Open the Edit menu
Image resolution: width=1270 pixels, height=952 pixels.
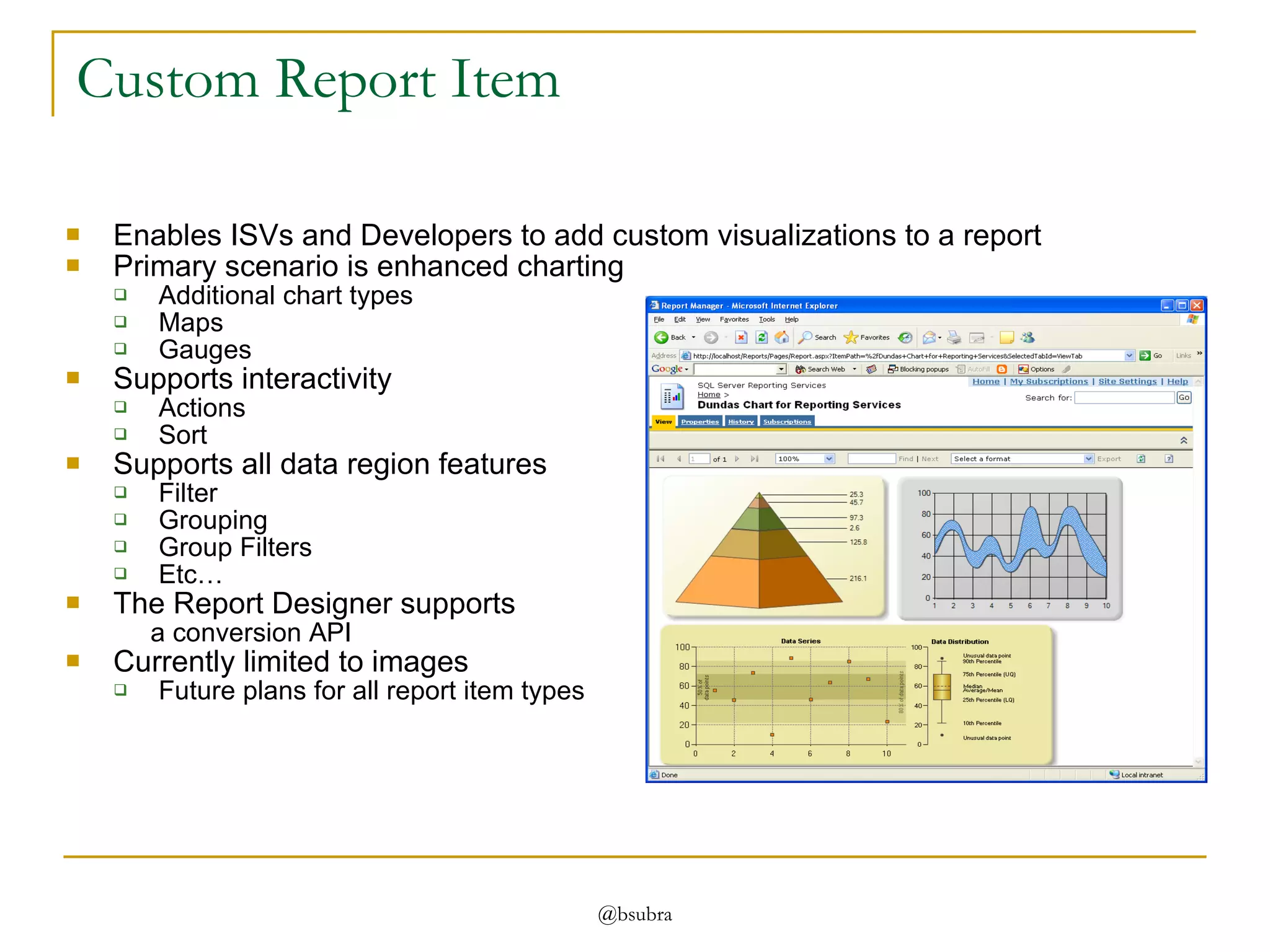pos(680,320)
